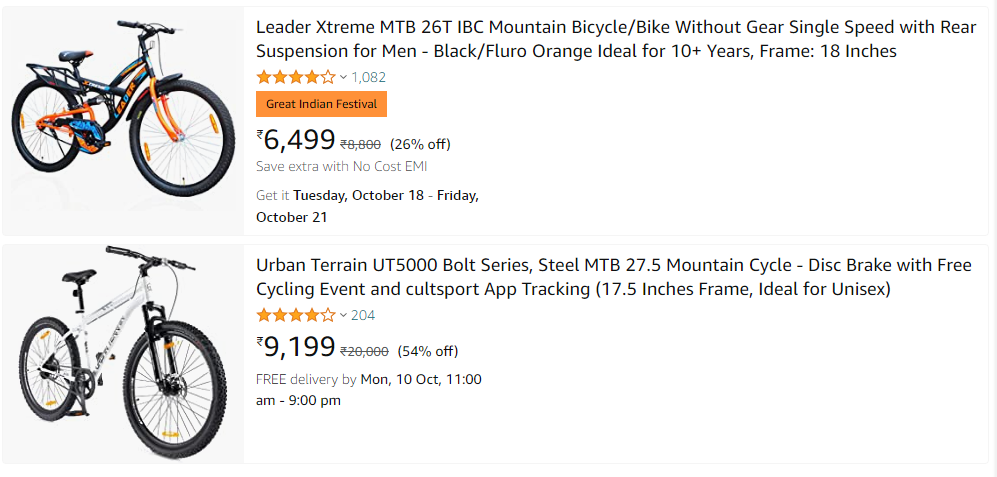Click the ₹6,499 price of Leader Xtreme
This screenshot has width=997, height=477.
click(x=297, y=140)
